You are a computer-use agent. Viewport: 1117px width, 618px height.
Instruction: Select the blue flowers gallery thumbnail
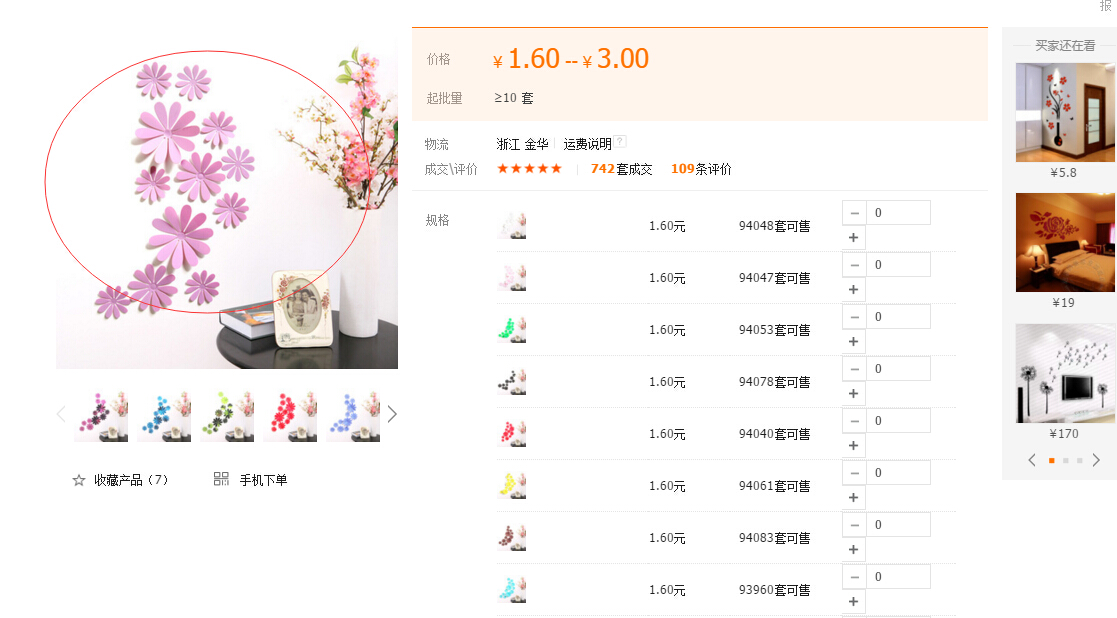coord(165,416)
